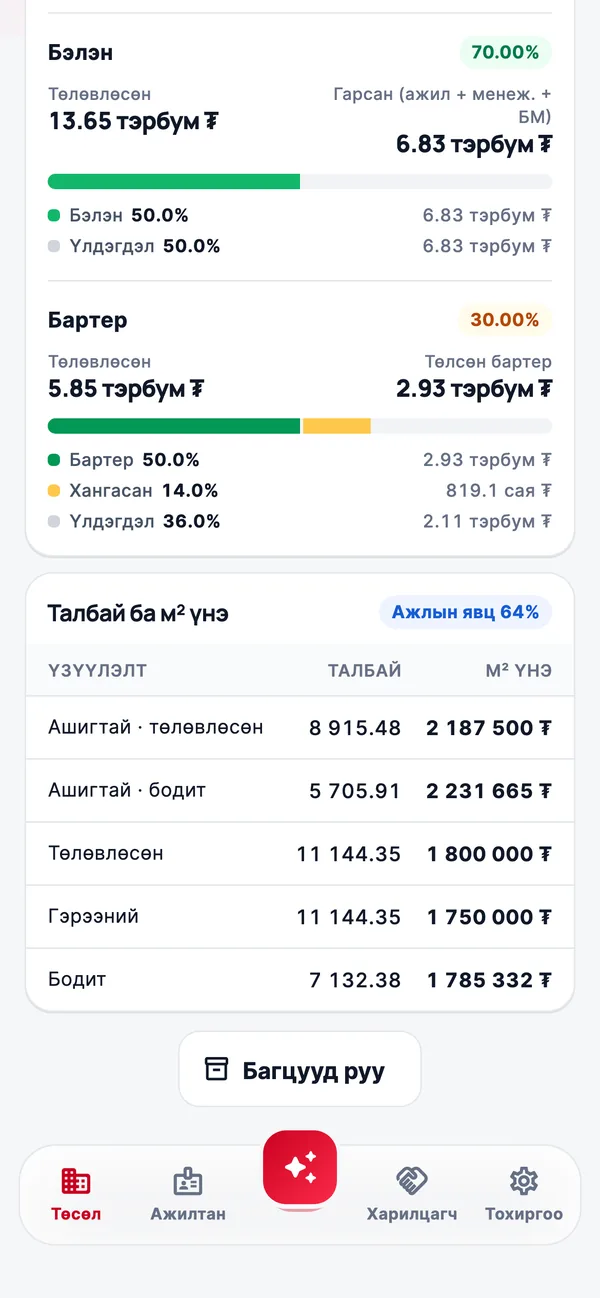Select the Ашигтай · төлөвлөсөн row
The image size is (600, 1298).
point(300,728)
